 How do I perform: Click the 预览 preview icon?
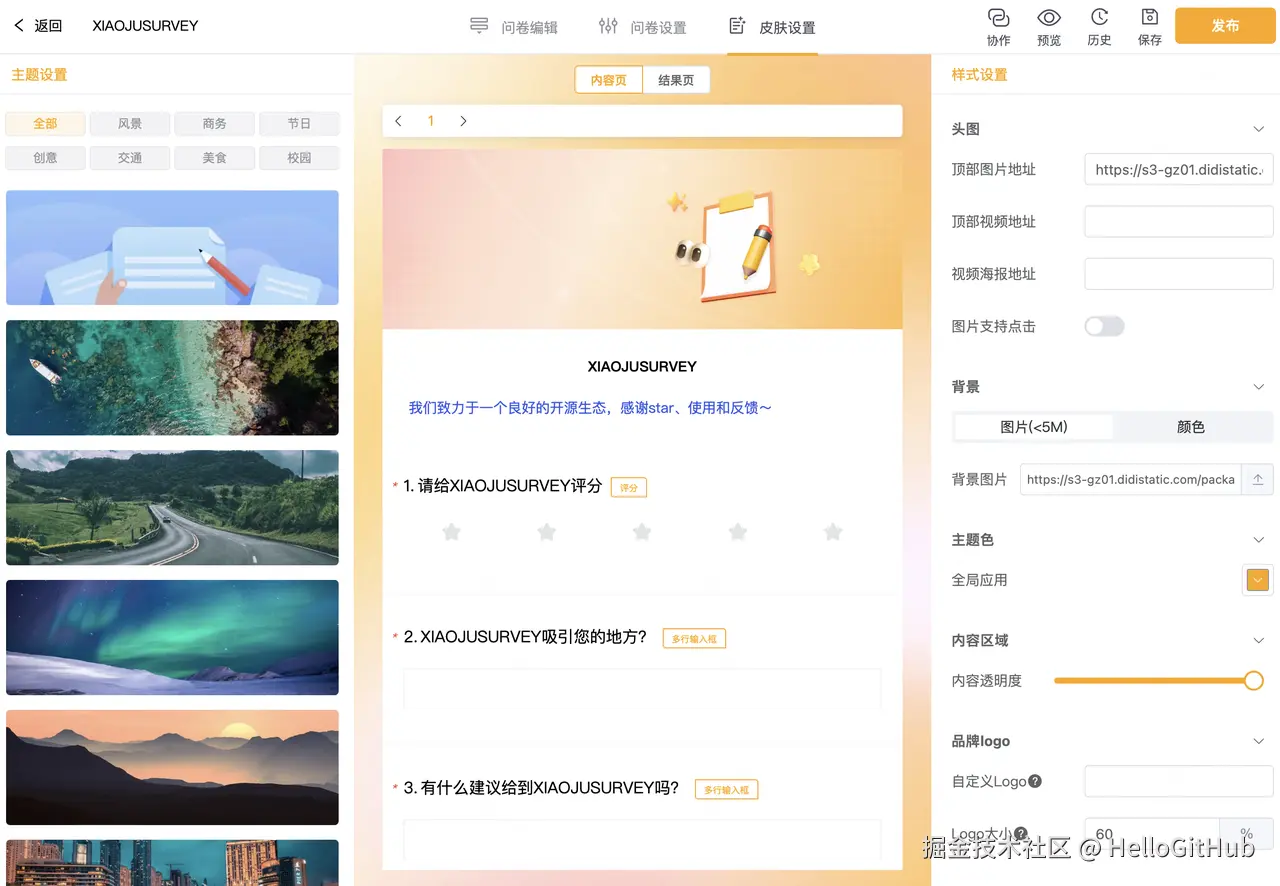[1049, 26]
